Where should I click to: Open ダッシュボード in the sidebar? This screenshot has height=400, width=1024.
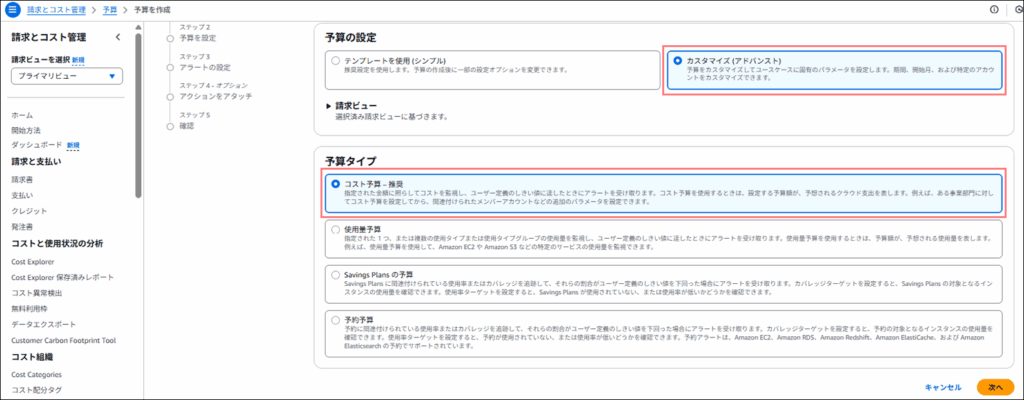click(x=37, y=145)
